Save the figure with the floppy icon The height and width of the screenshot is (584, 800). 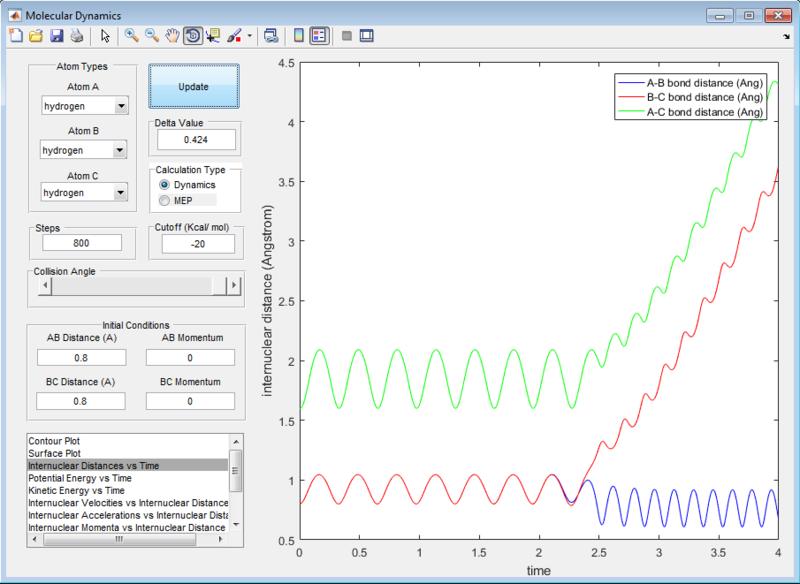click(x=56, y=36)
